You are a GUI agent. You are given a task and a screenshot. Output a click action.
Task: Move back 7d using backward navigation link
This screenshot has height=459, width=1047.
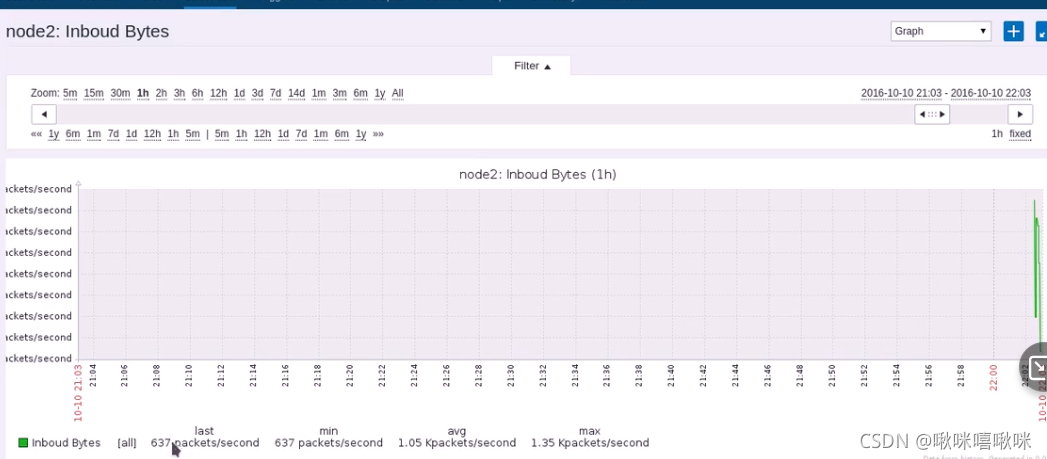(x=114, y=134)
